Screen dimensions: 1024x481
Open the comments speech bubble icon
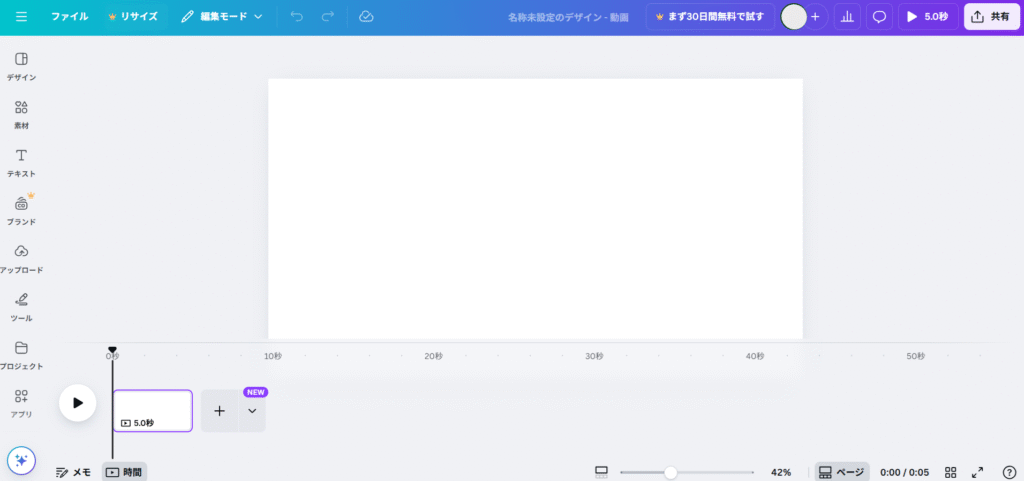click(880, 16)
